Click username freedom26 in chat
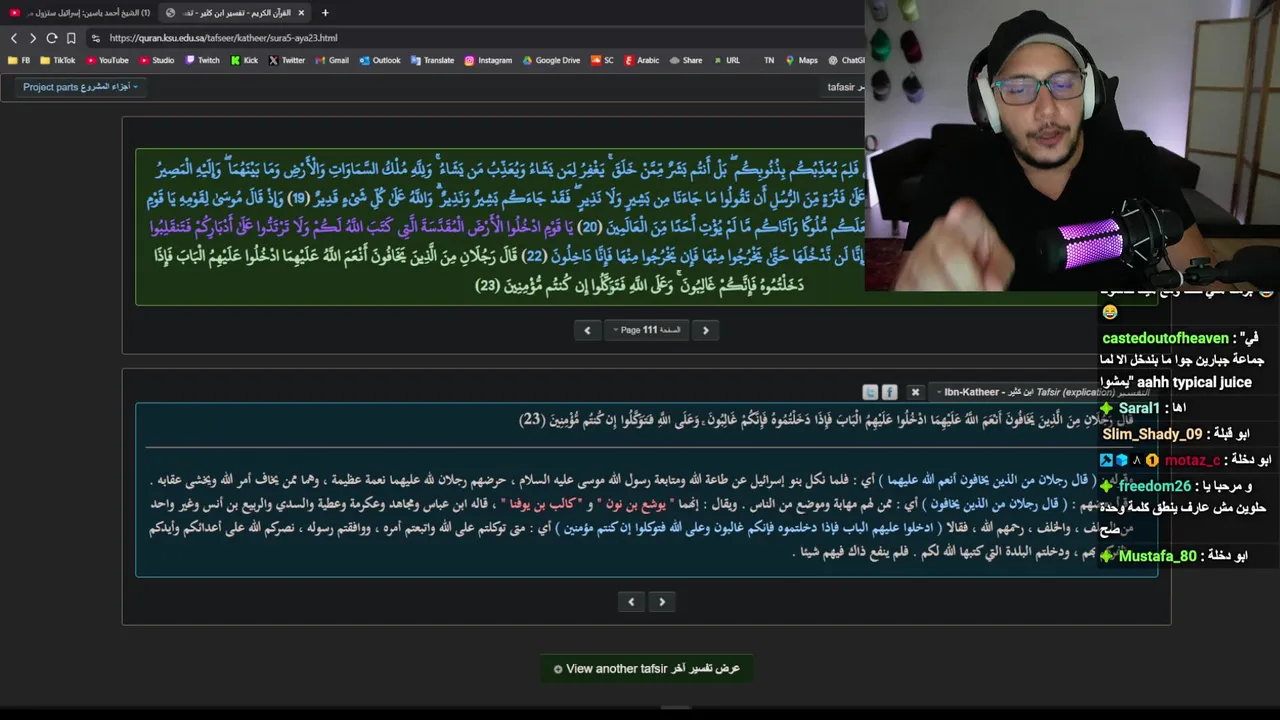 point(1155,487)
